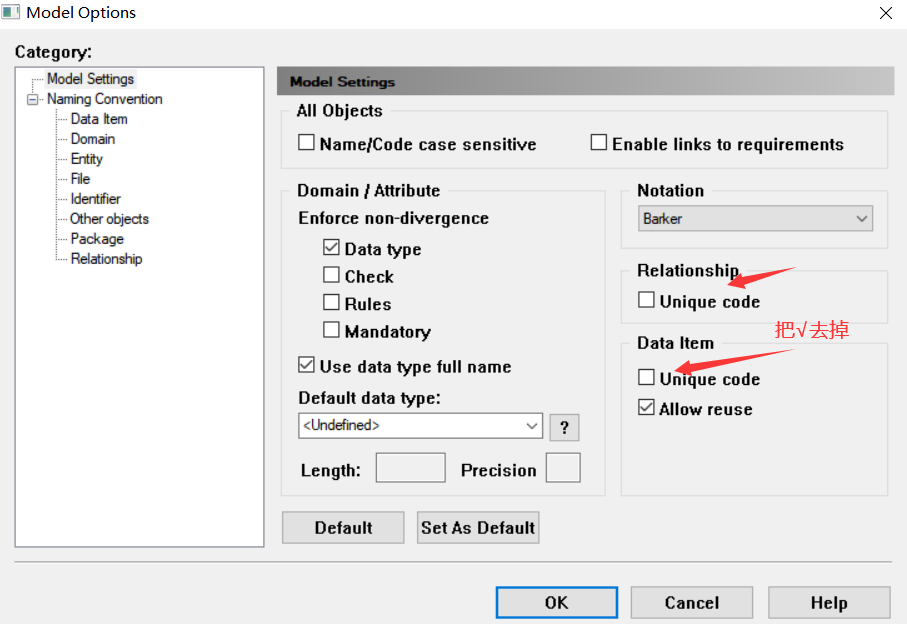Select Domain in the category tree
The width and height of the screenshot is (907, 624).
click(93, 139)
